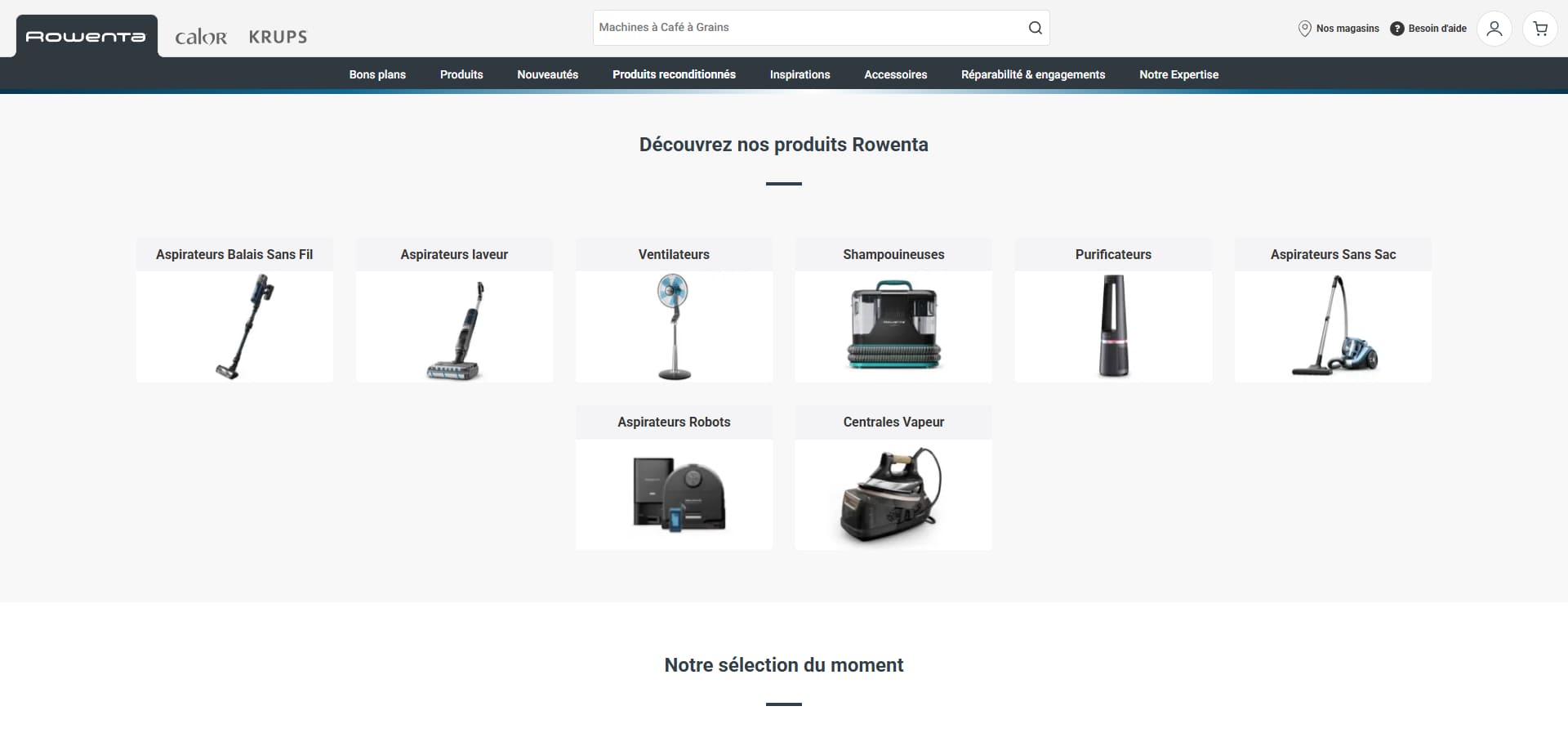Click the Nos magasins link text
This screenshot has width=1568, height=751.
pyautogui.click(x=1347, y=29)
